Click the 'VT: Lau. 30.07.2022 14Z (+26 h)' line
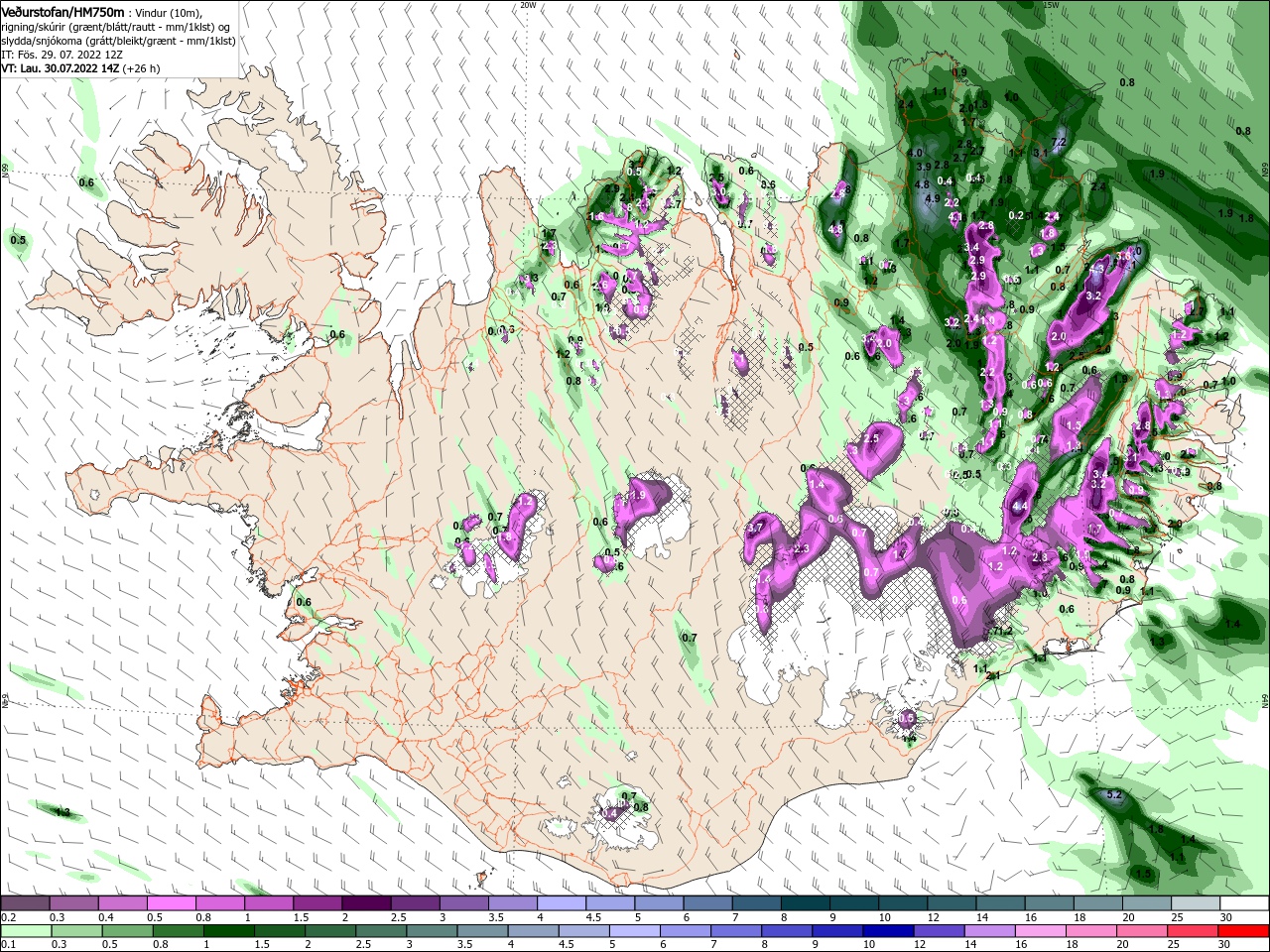 tap(80, 68)
